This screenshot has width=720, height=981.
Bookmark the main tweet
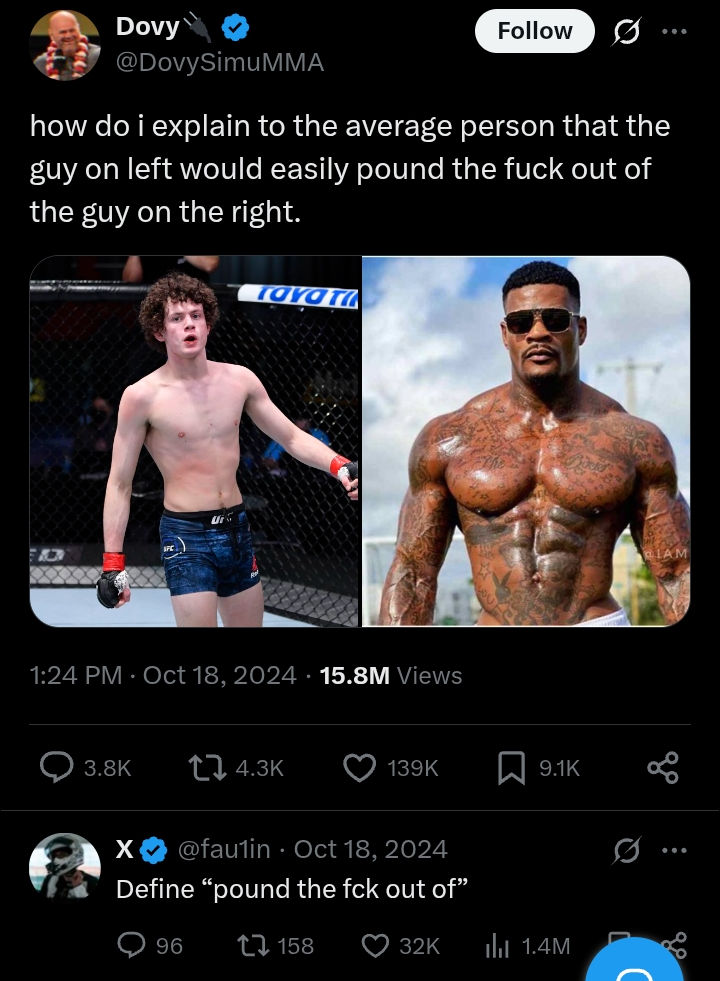pyautogui.click(x=511, y=768)
